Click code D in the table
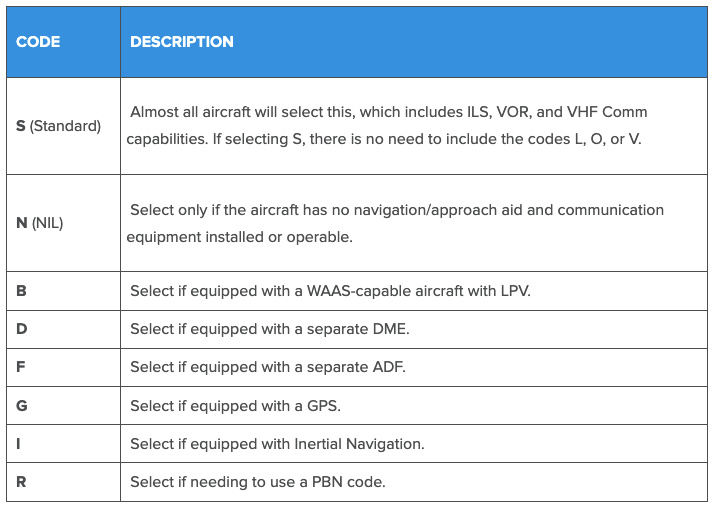Viewport: 714px width, 509px height. click(x=21, y=328)
